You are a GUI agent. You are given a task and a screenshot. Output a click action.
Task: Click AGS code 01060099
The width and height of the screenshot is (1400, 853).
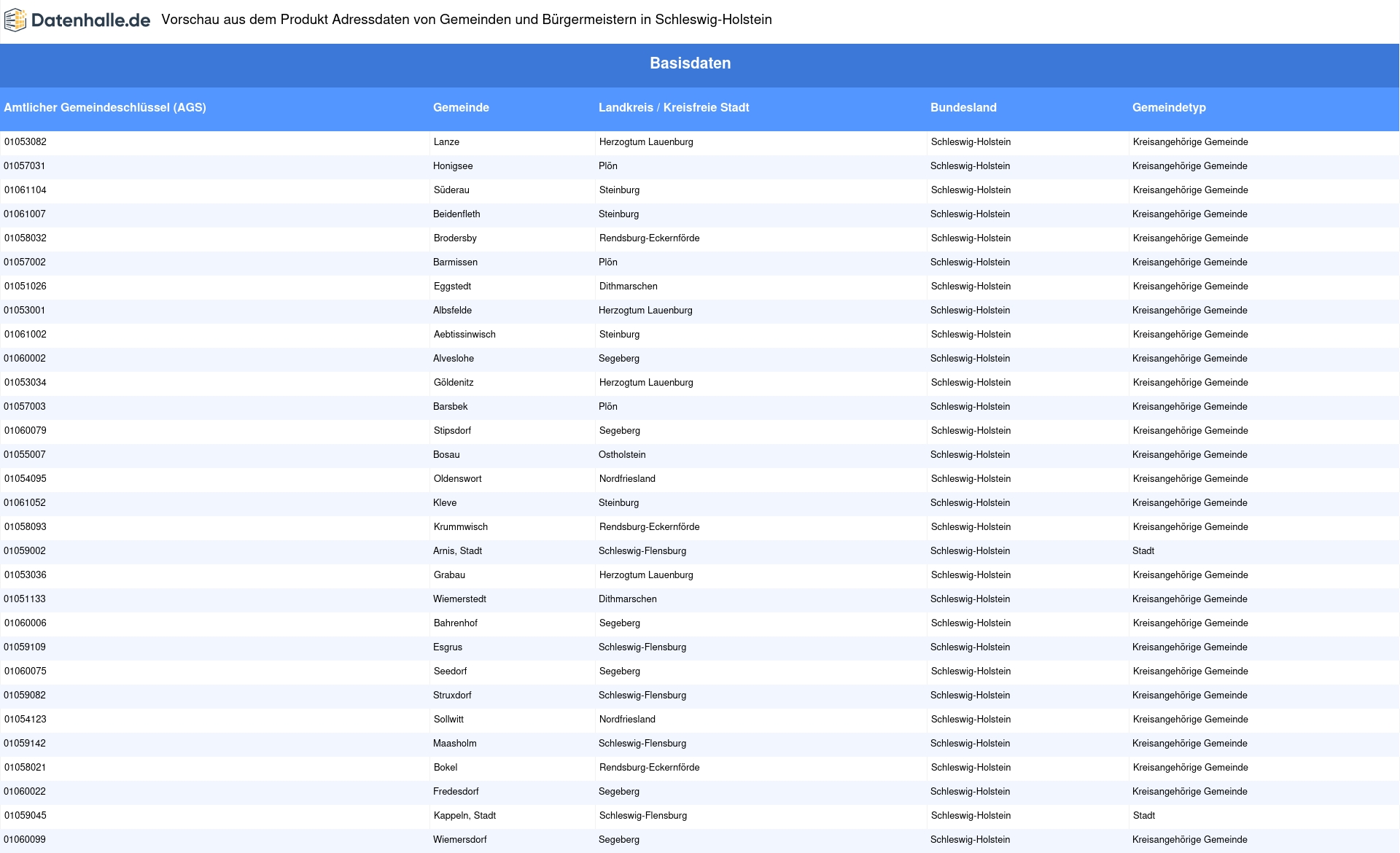point(25,840)
